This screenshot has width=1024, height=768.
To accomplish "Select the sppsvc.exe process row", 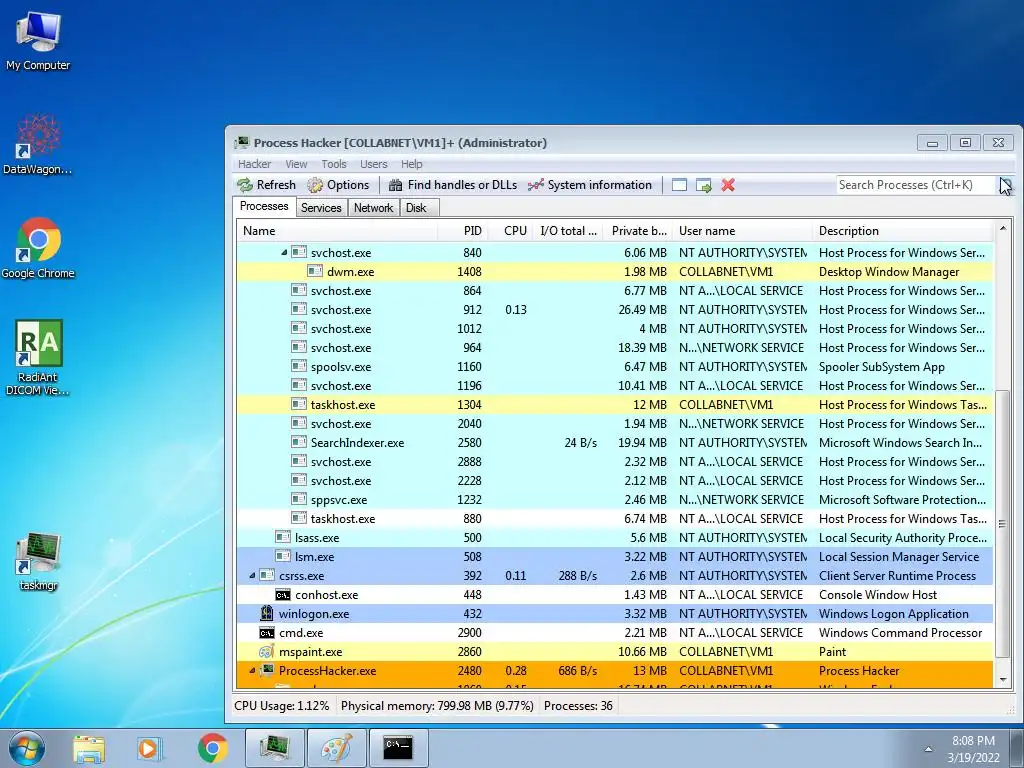I will 615,500.
